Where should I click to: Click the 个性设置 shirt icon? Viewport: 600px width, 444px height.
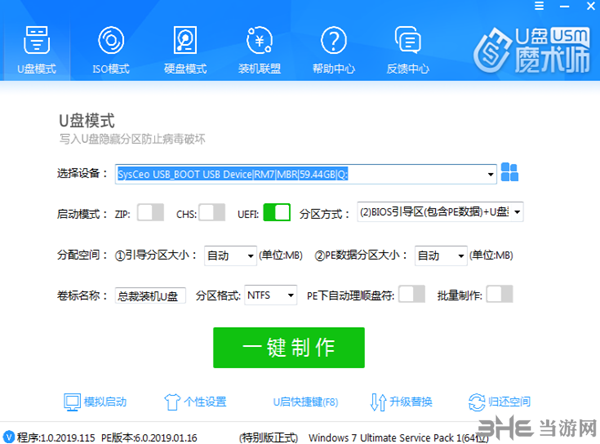pyautogui.click(x=172, y=402)
